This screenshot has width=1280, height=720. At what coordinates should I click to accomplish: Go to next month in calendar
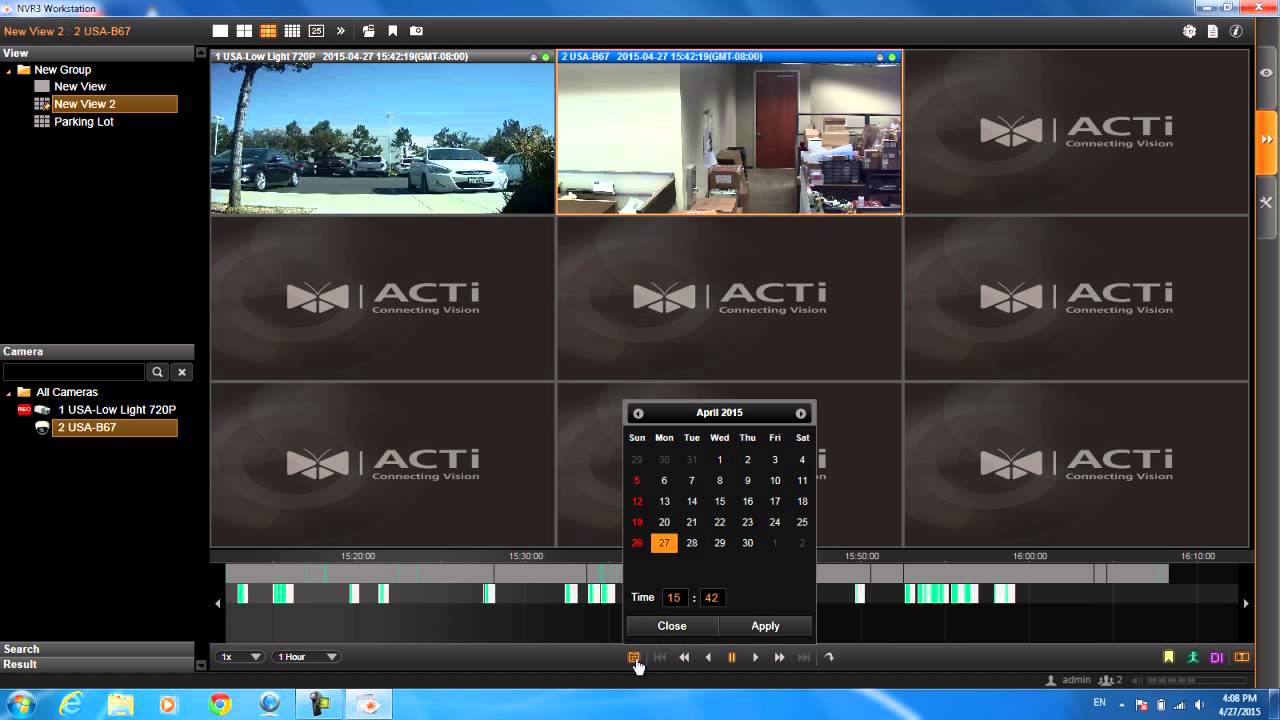[801, 413]
